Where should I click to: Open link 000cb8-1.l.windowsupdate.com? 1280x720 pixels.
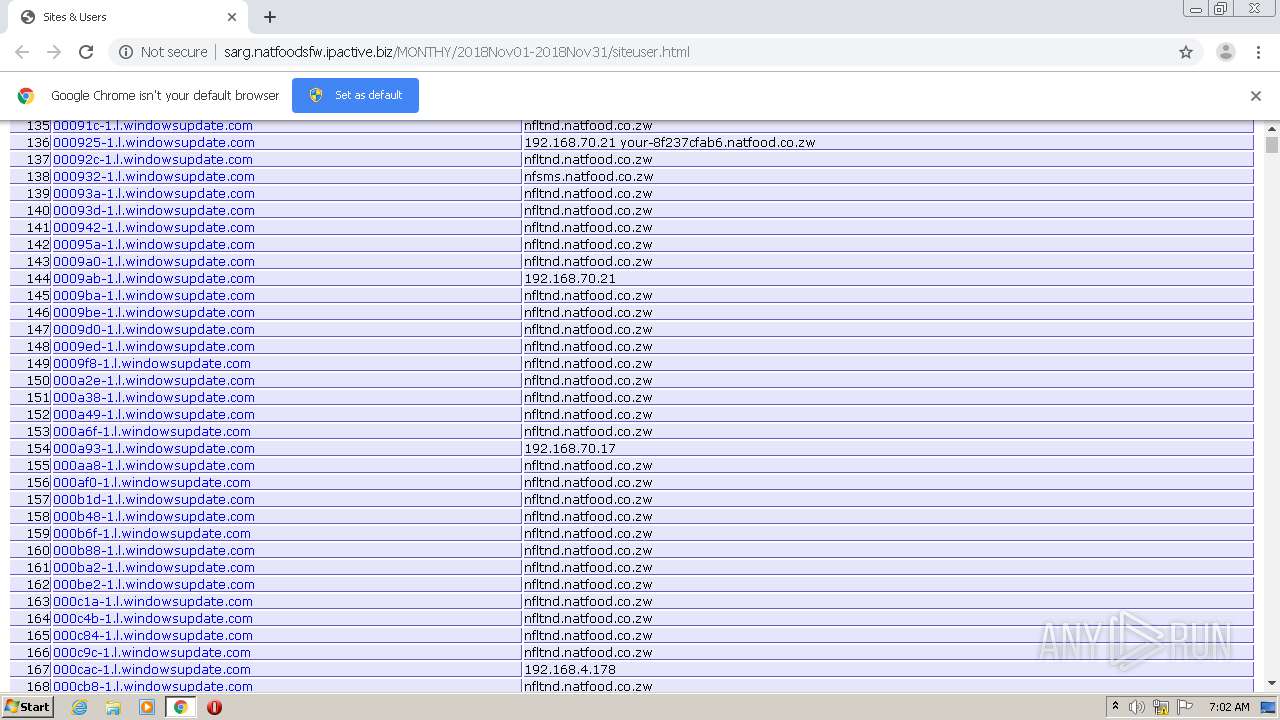click(153, 687)
